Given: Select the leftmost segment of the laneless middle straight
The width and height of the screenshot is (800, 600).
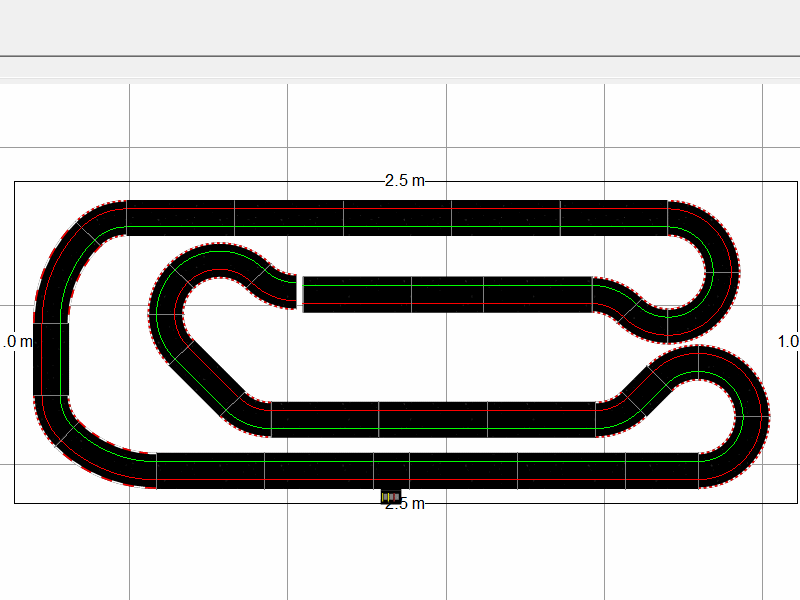Looking at the screenshot, I should pyautogui.click(x=357, y=294).
